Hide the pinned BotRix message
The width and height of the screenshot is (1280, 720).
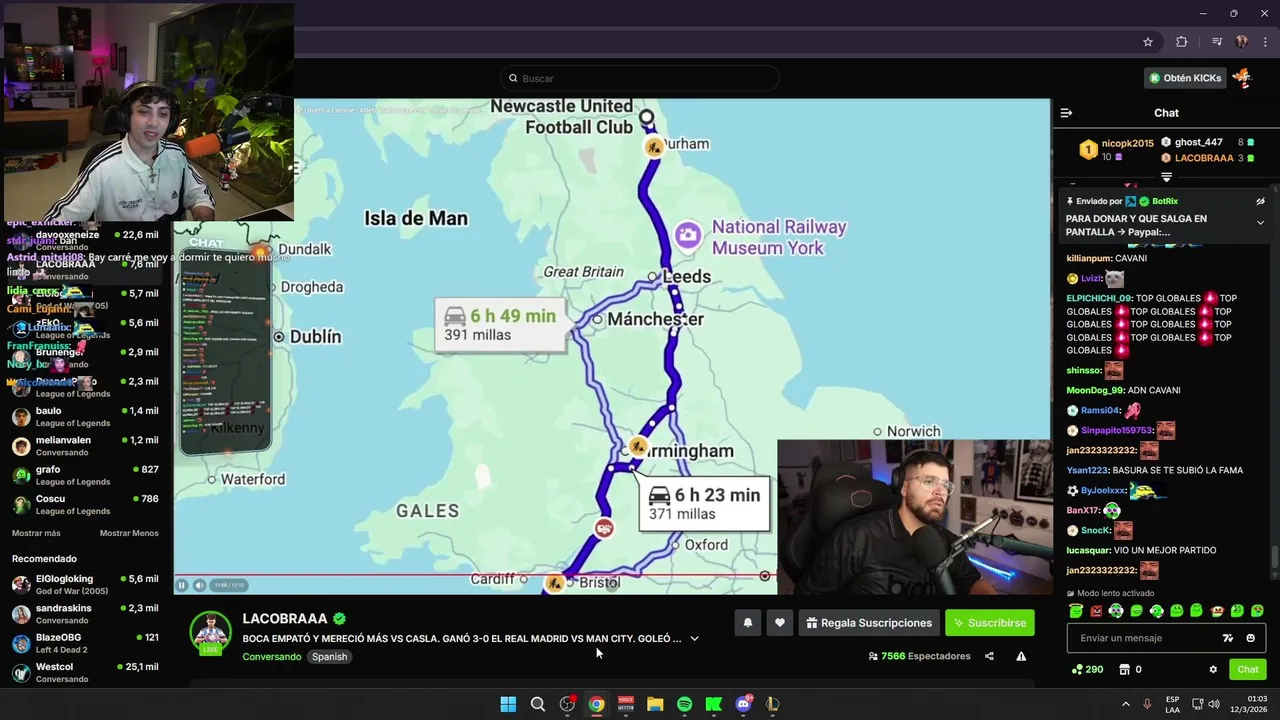(x=1260, y=201)
